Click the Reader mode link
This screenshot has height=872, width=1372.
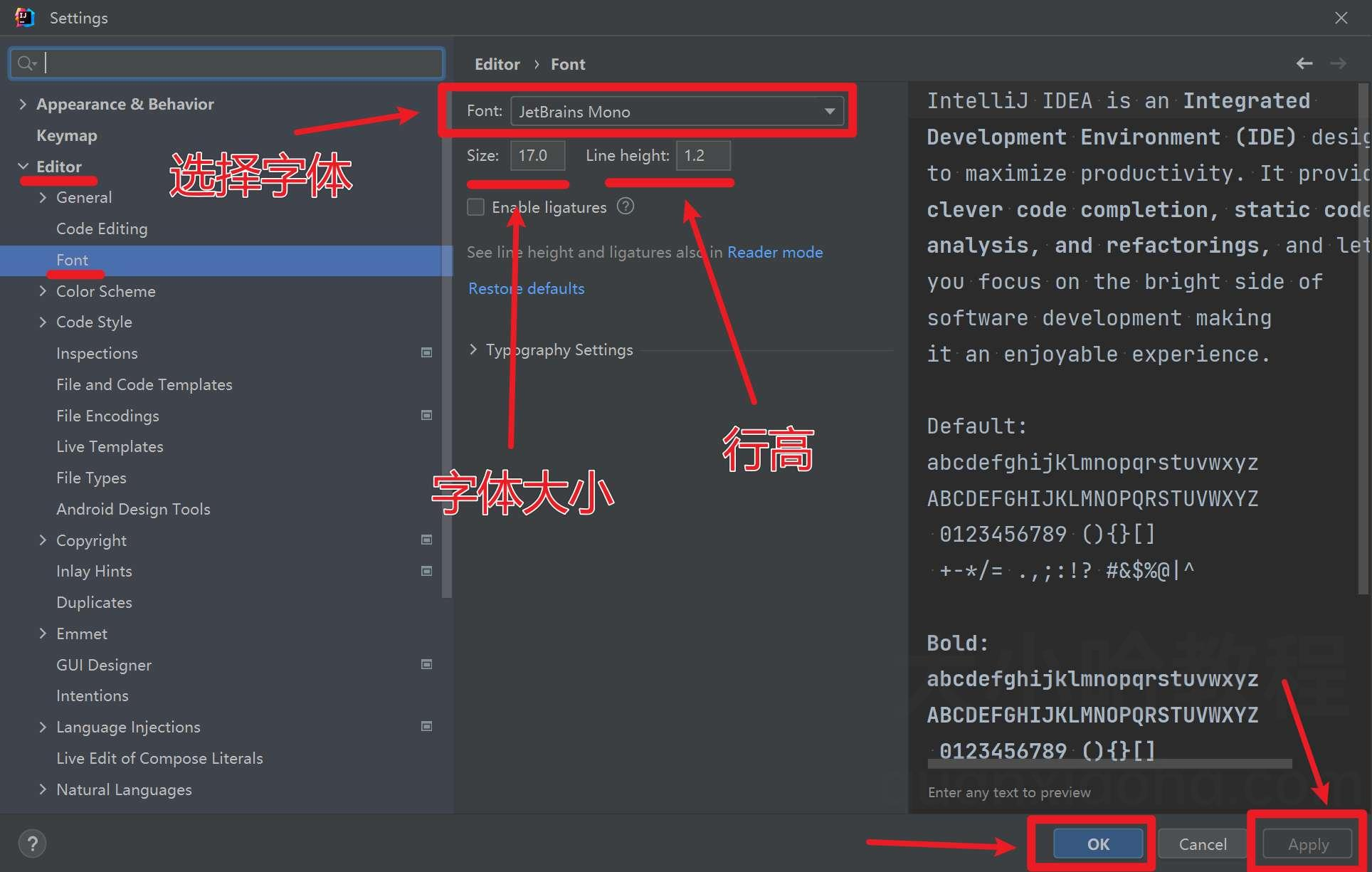774,252
